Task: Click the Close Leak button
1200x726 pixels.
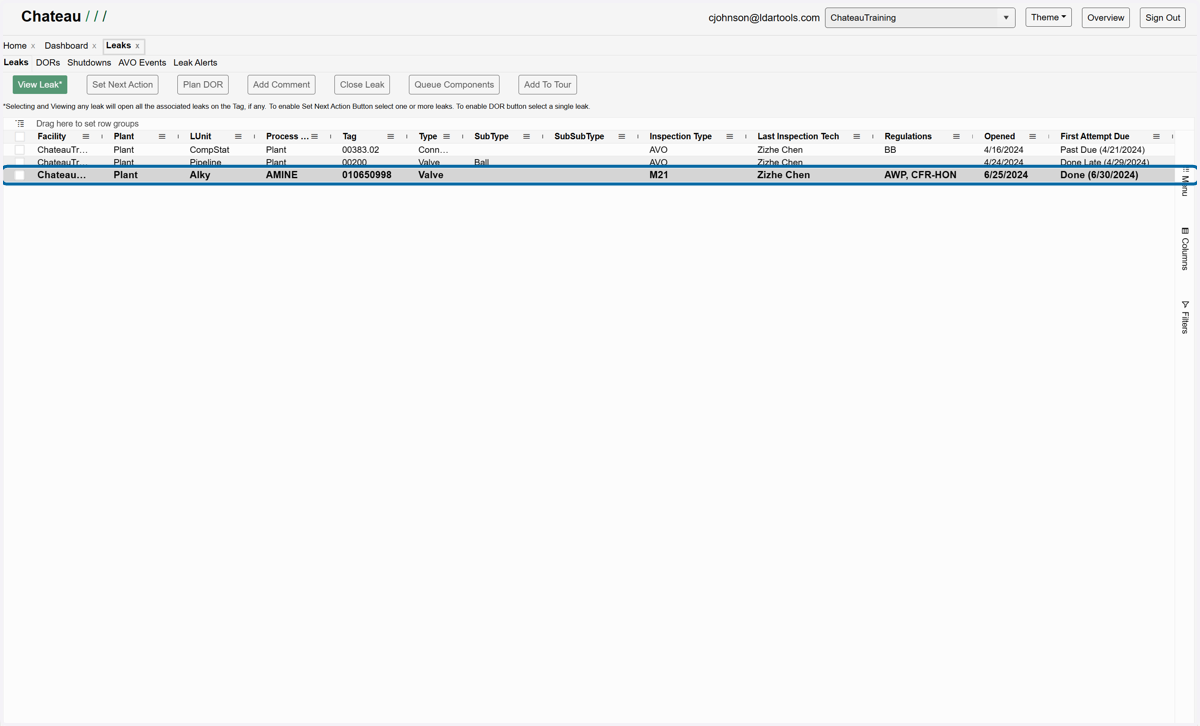Action: click(x=362, y=85)
